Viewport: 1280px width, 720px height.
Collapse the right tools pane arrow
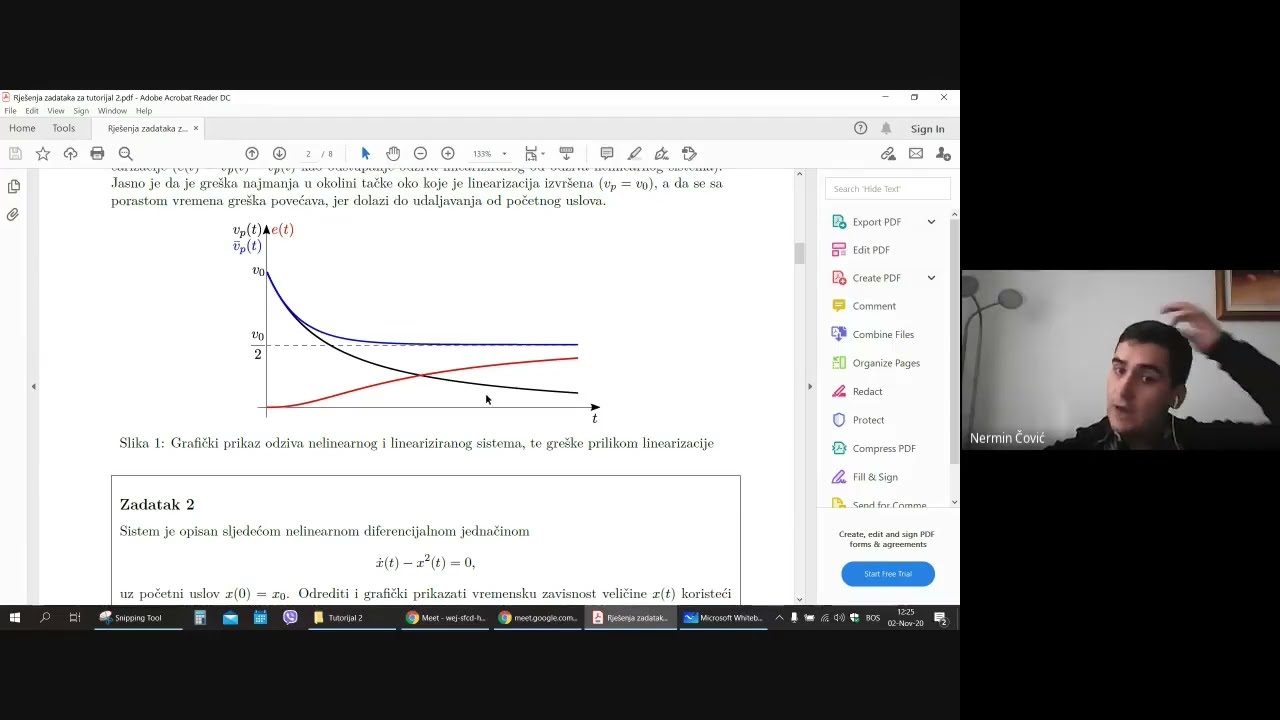[810, 386]
